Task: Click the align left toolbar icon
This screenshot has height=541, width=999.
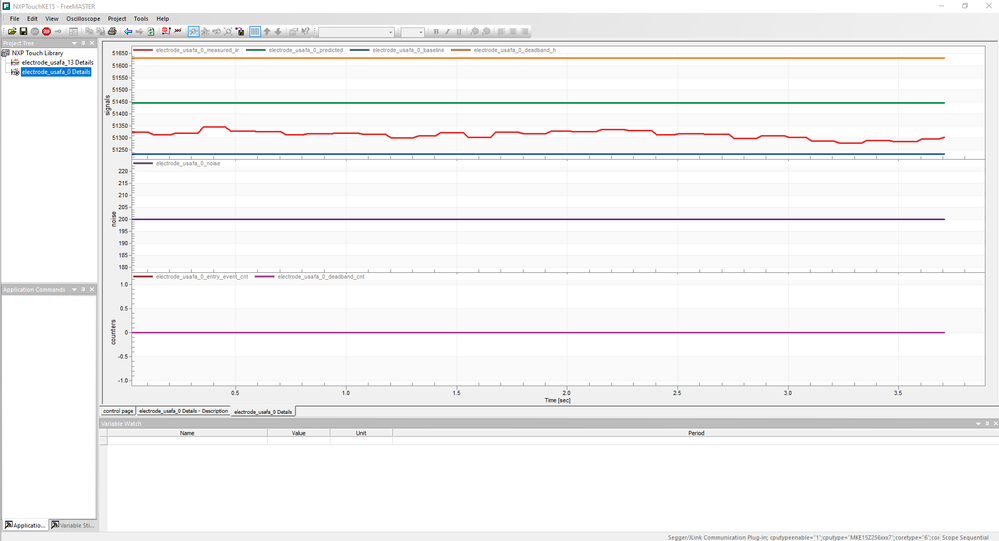Action: (x=501, y=31)
